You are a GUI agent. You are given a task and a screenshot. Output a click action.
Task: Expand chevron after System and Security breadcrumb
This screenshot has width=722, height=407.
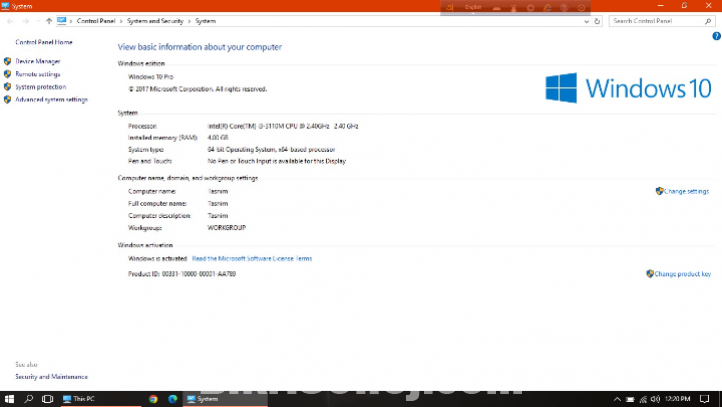click(x=189, y=21)
